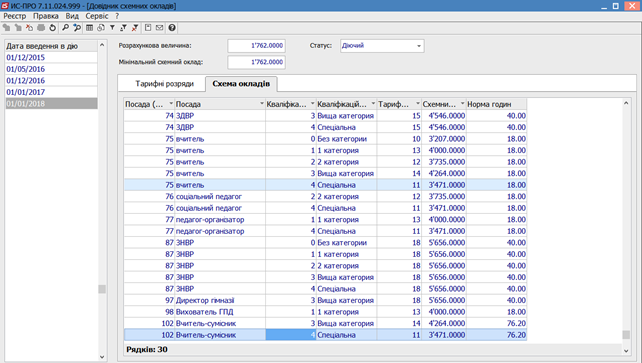Viewport: 642px width, 363px height.
Task: Click scroll up arrow of date list
Action: [x=102, y=45]
